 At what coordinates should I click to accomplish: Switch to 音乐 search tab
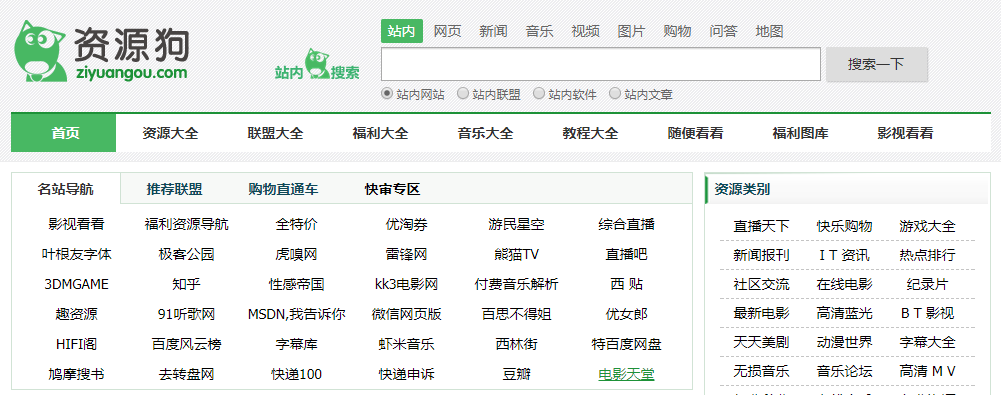539,31
